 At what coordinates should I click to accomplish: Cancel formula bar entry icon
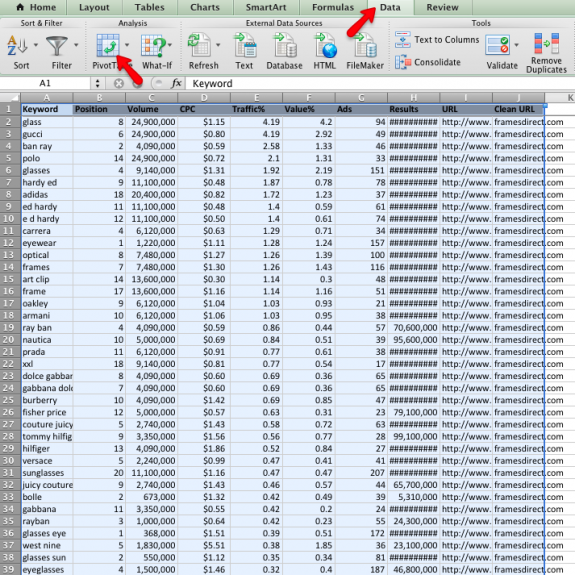coord(118,84)
